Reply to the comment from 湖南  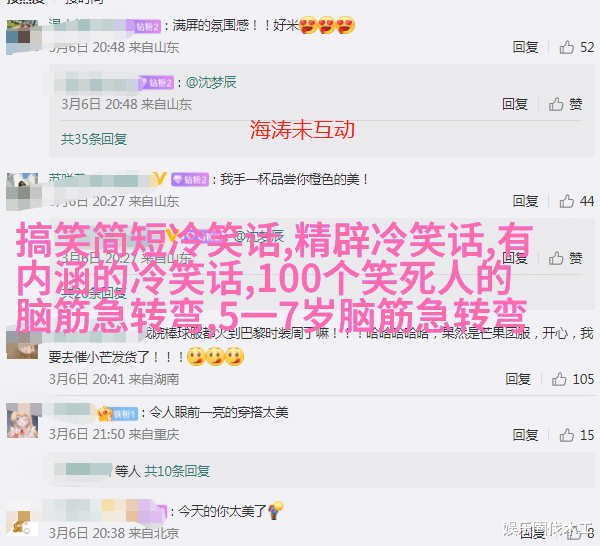[x=518, y=379]
